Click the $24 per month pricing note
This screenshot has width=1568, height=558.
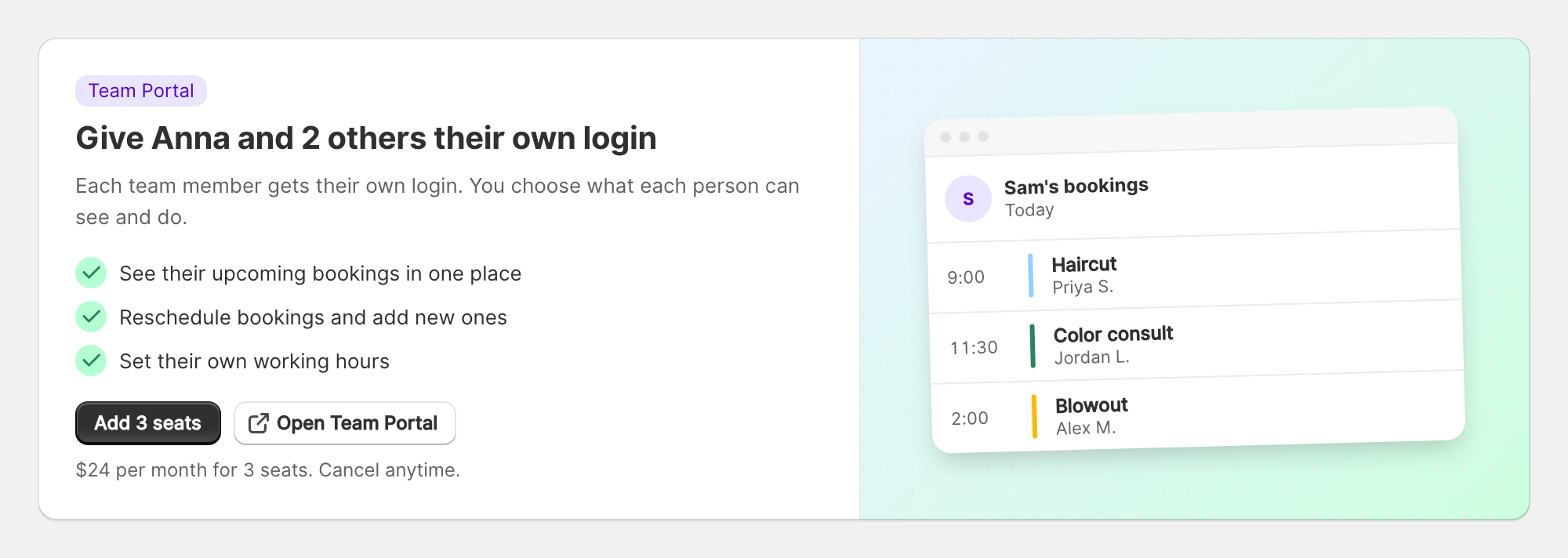(268, 470)
